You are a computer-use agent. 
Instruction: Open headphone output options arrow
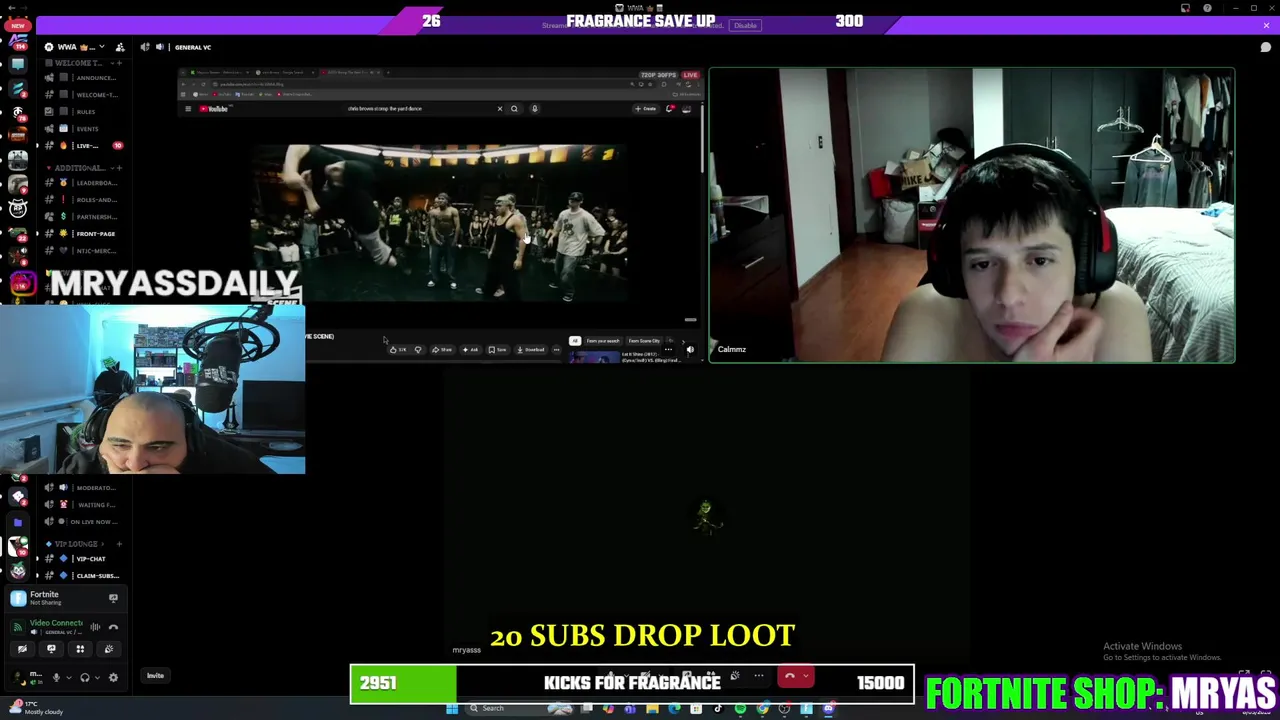point(97,677)
